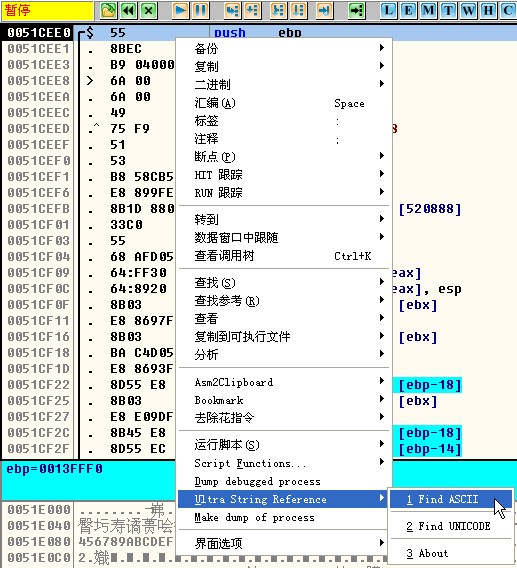Click the green Go to address icon
The height and width of the screenshot is (568, 517).
(357, 10)
